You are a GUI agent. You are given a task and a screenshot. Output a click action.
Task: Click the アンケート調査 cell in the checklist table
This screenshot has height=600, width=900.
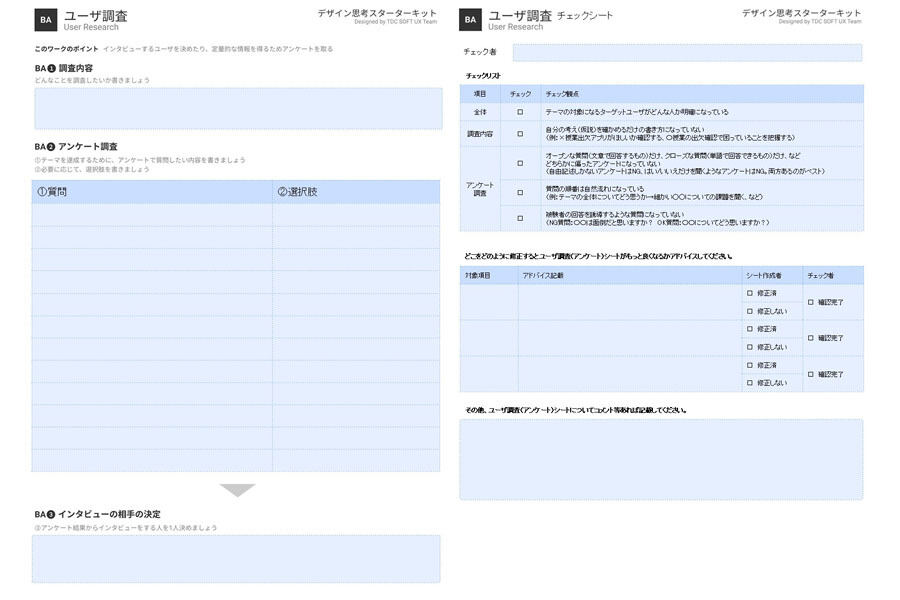pos(480,189)
